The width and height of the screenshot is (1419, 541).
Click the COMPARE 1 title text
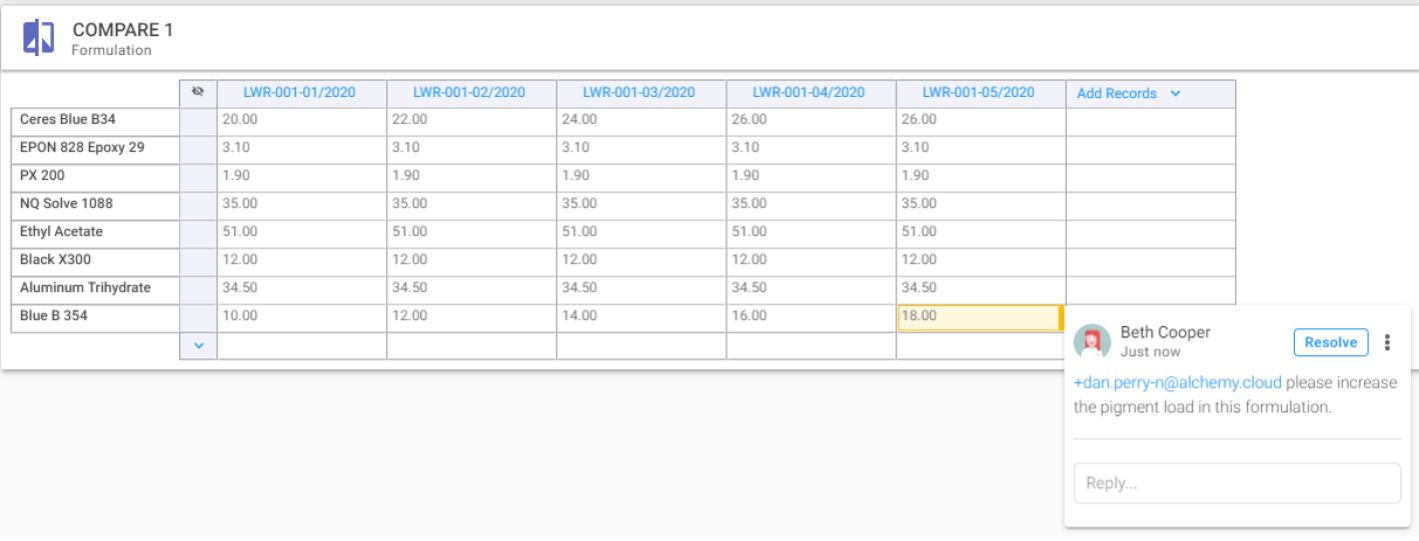pyautogui.click(x=123, y=30)
